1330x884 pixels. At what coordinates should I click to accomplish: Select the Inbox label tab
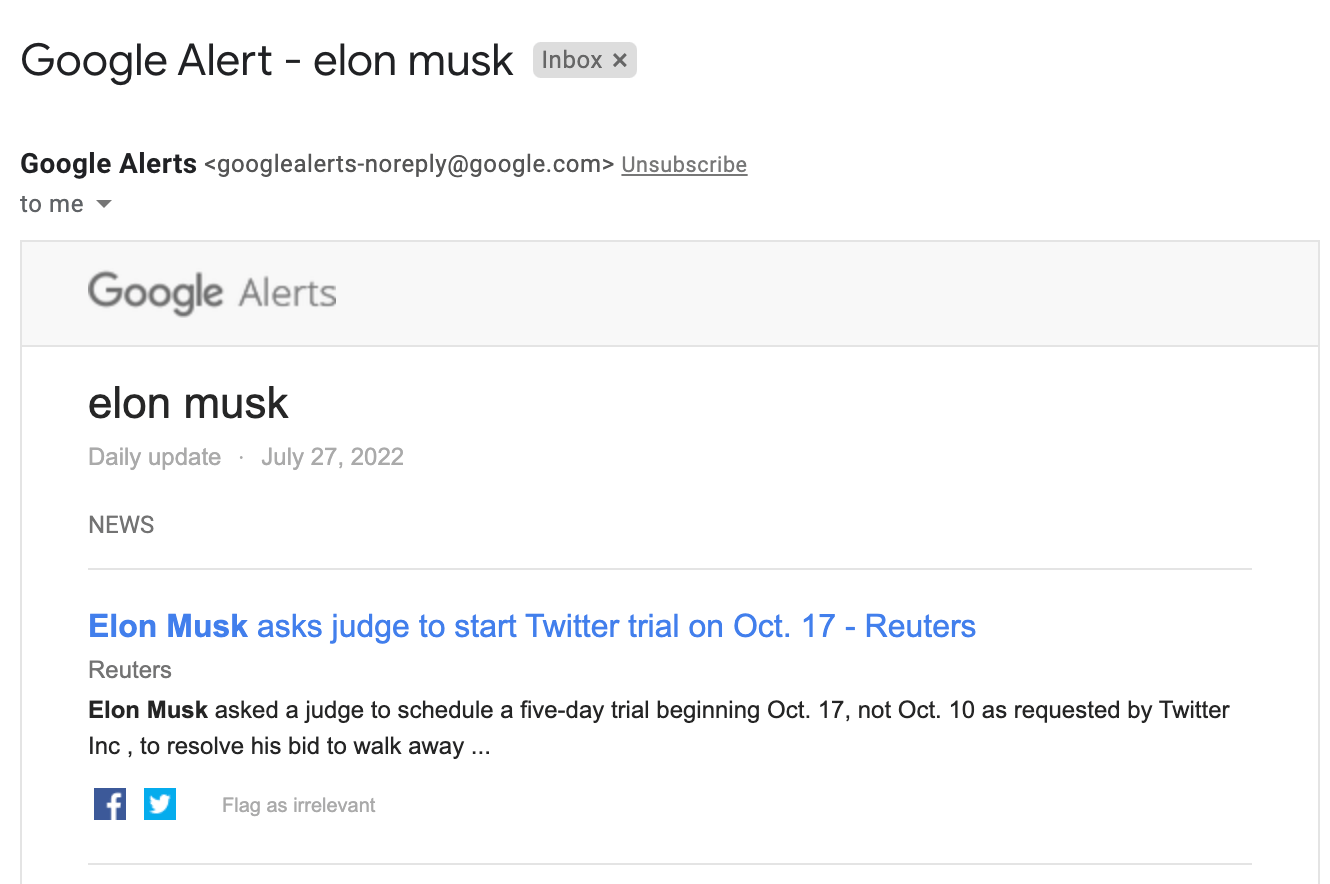coord(570,60)
